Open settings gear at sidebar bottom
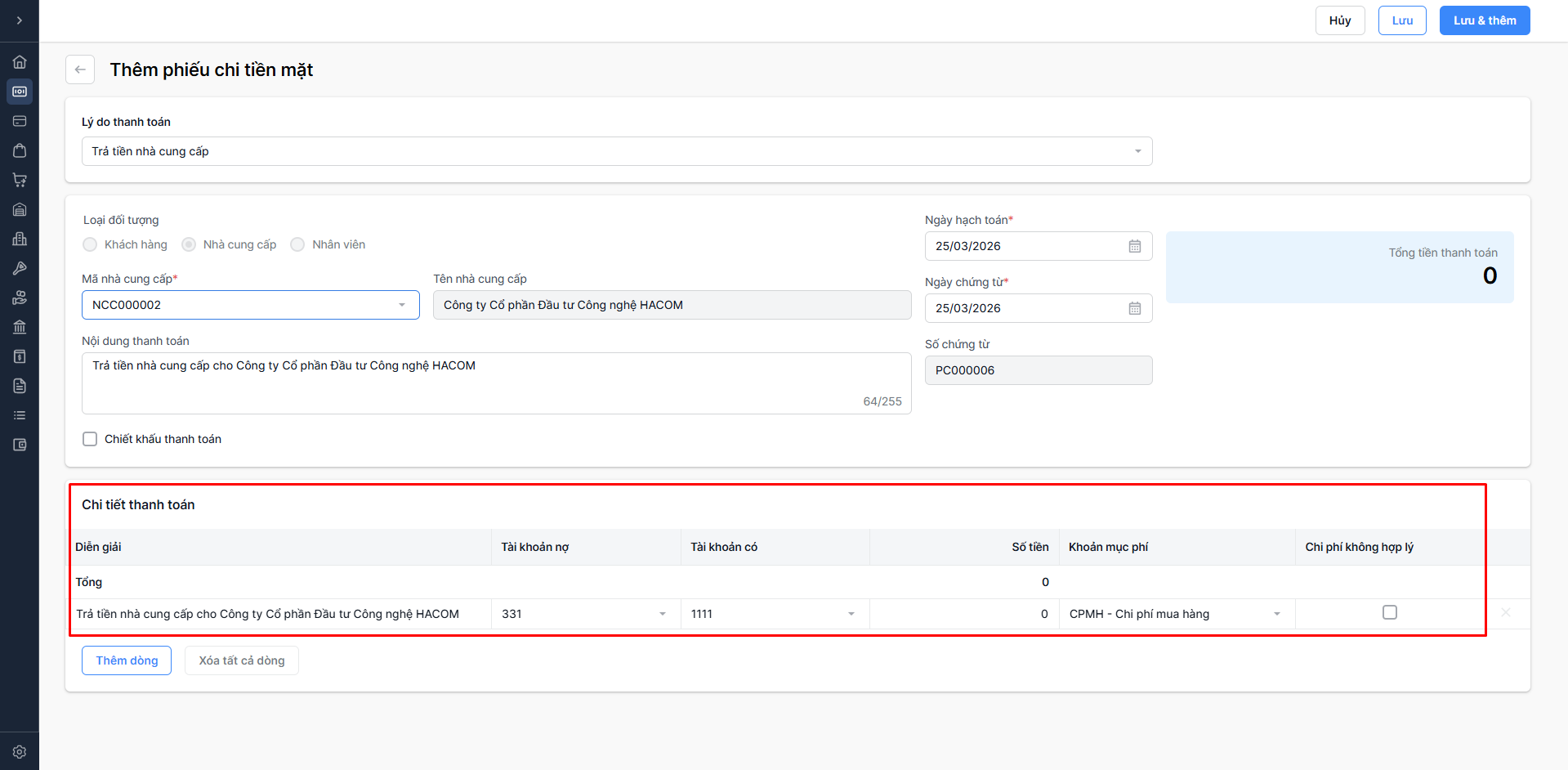1568x770 pixels. 20,751
